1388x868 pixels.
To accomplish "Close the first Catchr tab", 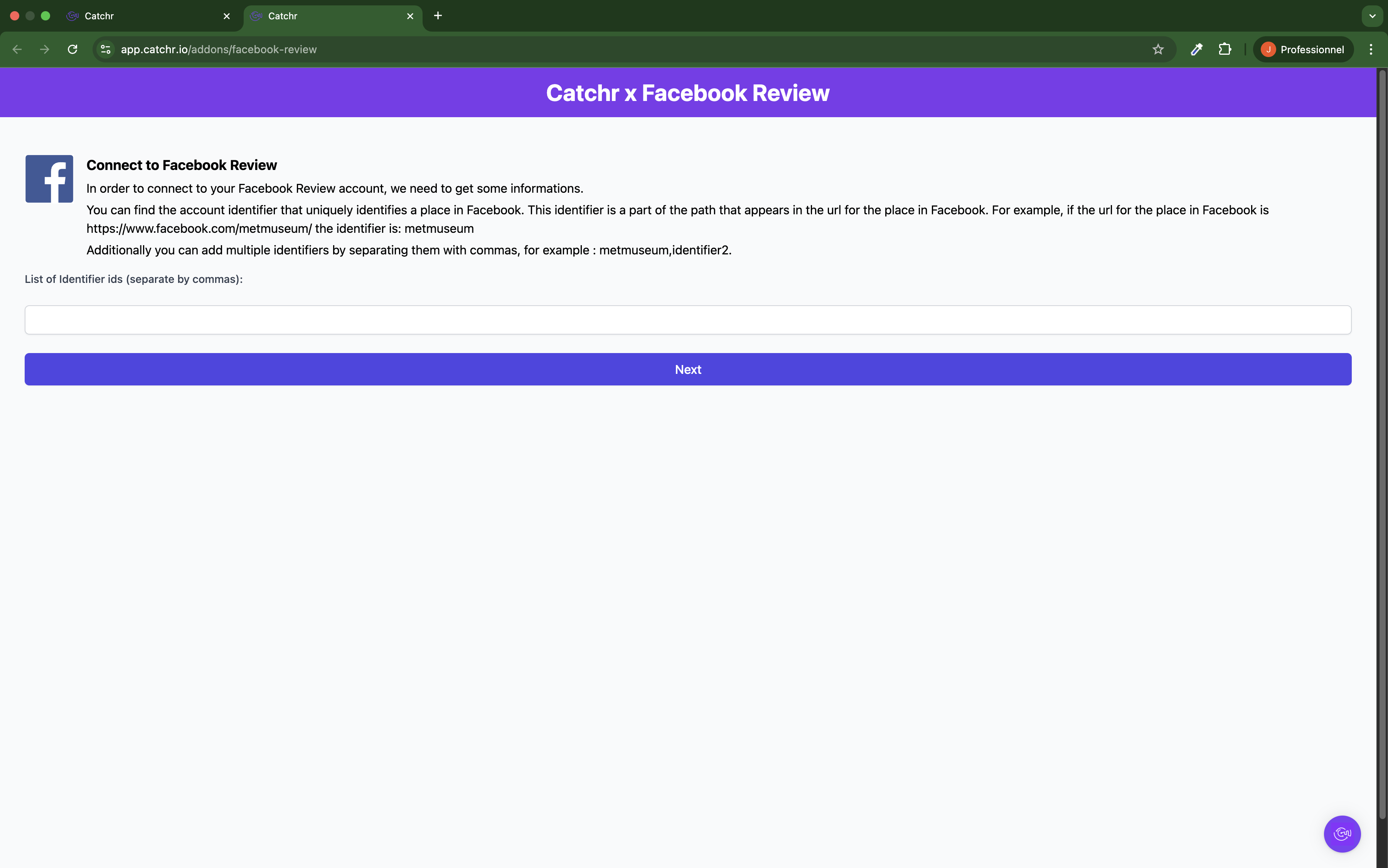I will [x=226, y=16].
